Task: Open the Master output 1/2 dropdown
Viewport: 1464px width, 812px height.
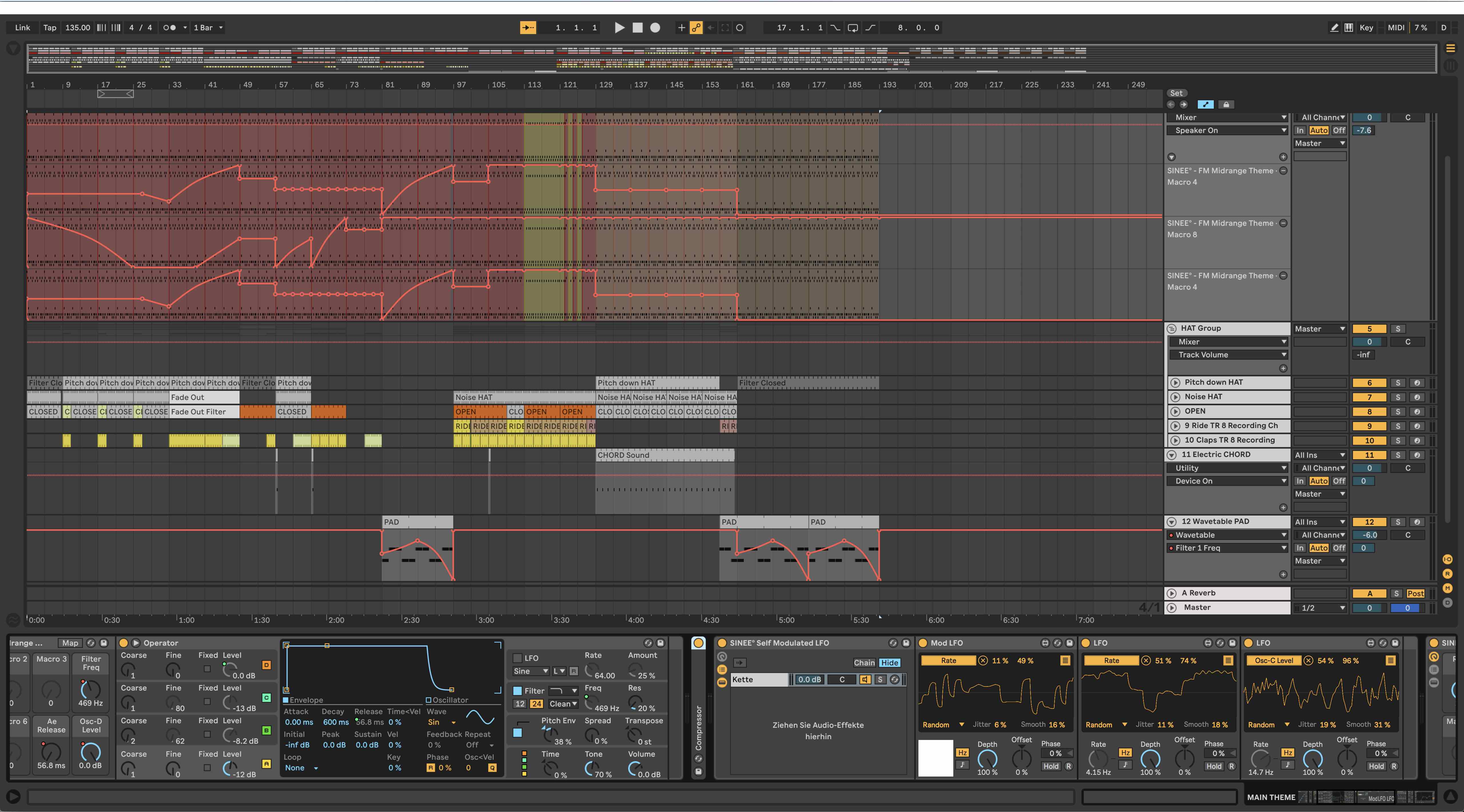Action: coord(1320,608)
